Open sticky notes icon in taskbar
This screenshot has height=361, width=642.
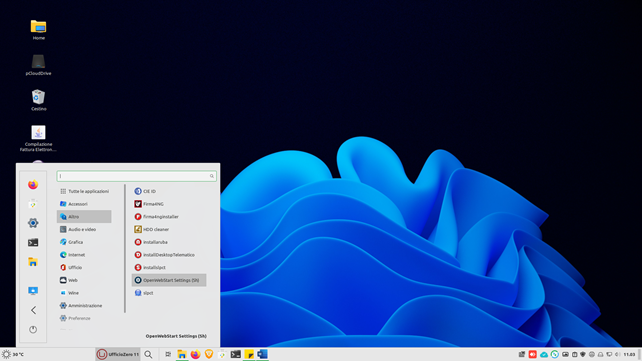tap(249, 354)
